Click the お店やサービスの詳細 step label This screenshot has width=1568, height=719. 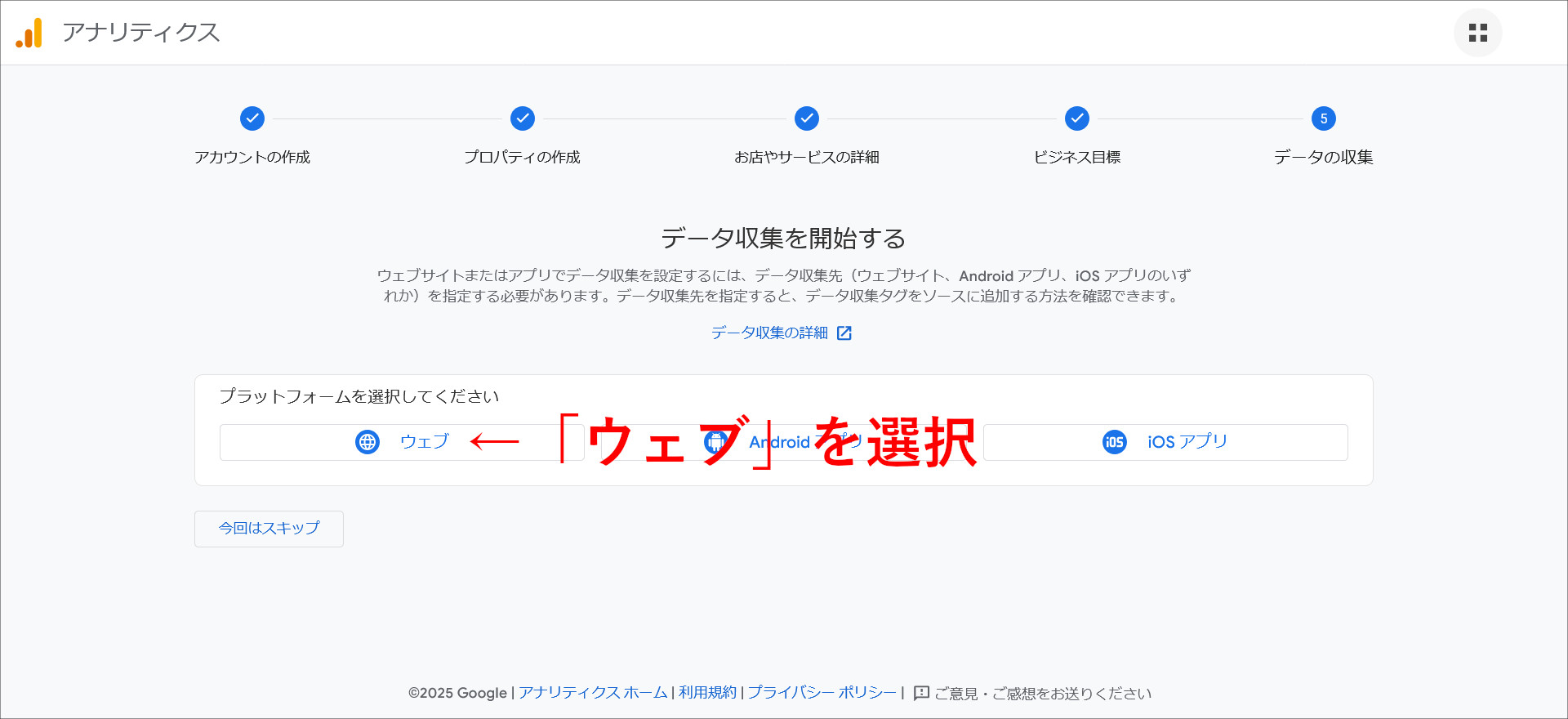[x=807, y=157]
